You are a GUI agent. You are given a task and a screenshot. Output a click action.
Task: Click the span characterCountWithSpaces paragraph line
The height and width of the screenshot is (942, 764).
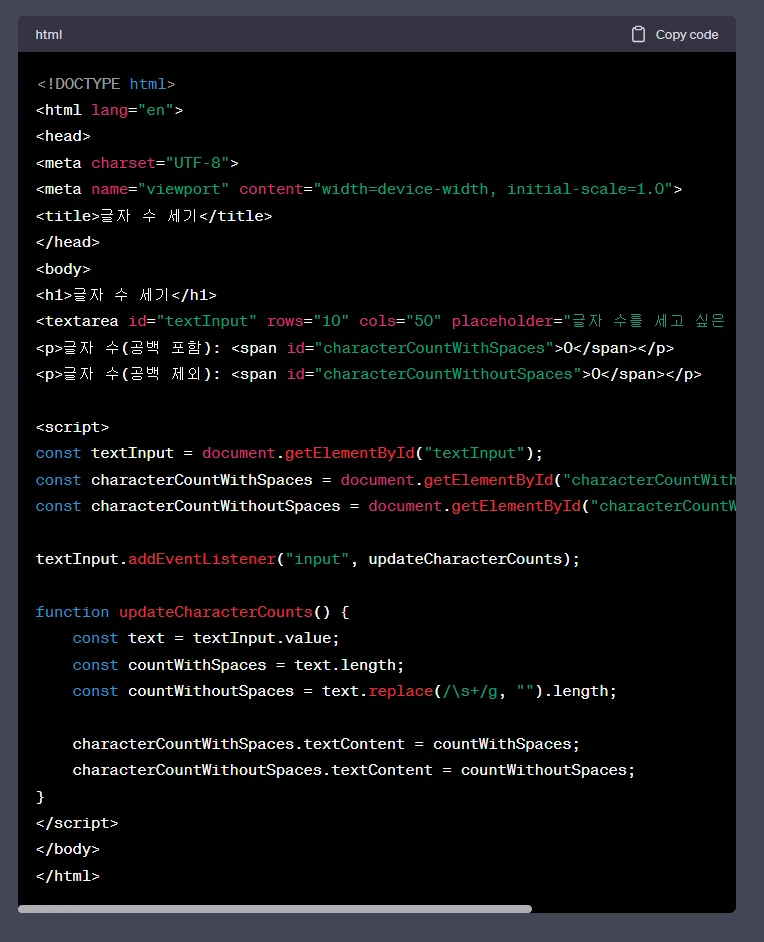click(355, 348)
